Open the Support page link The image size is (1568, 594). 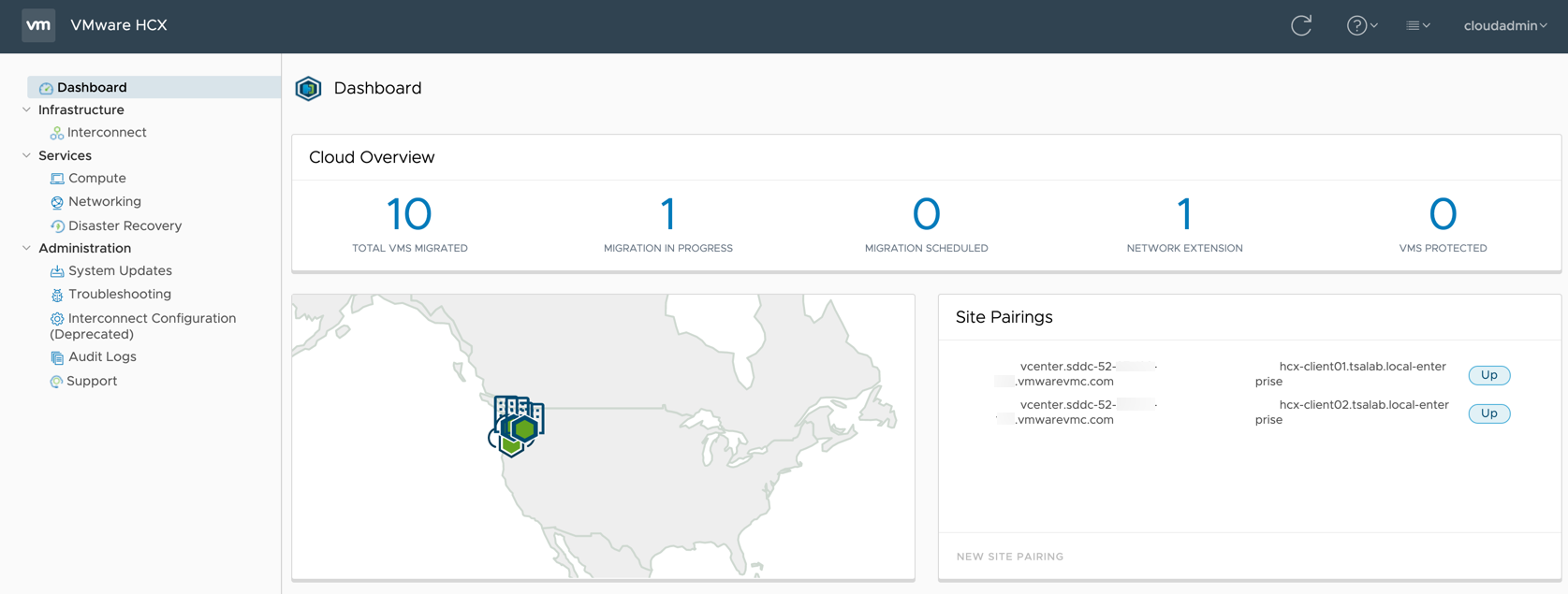click(92, 381)
